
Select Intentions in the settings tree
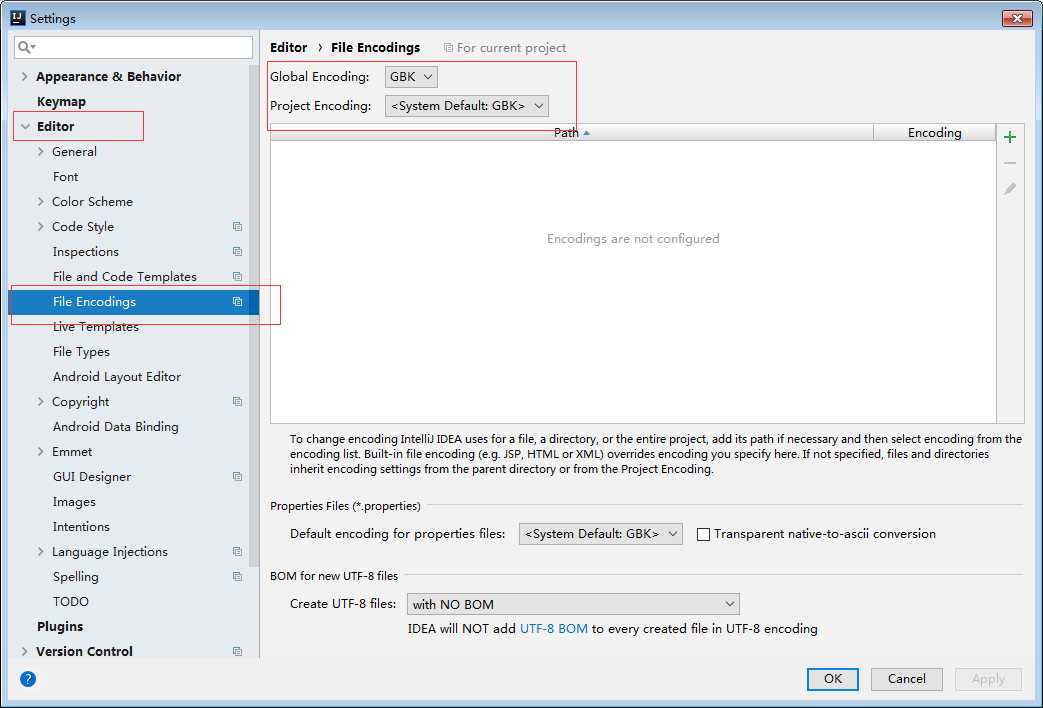click(81, 526)
